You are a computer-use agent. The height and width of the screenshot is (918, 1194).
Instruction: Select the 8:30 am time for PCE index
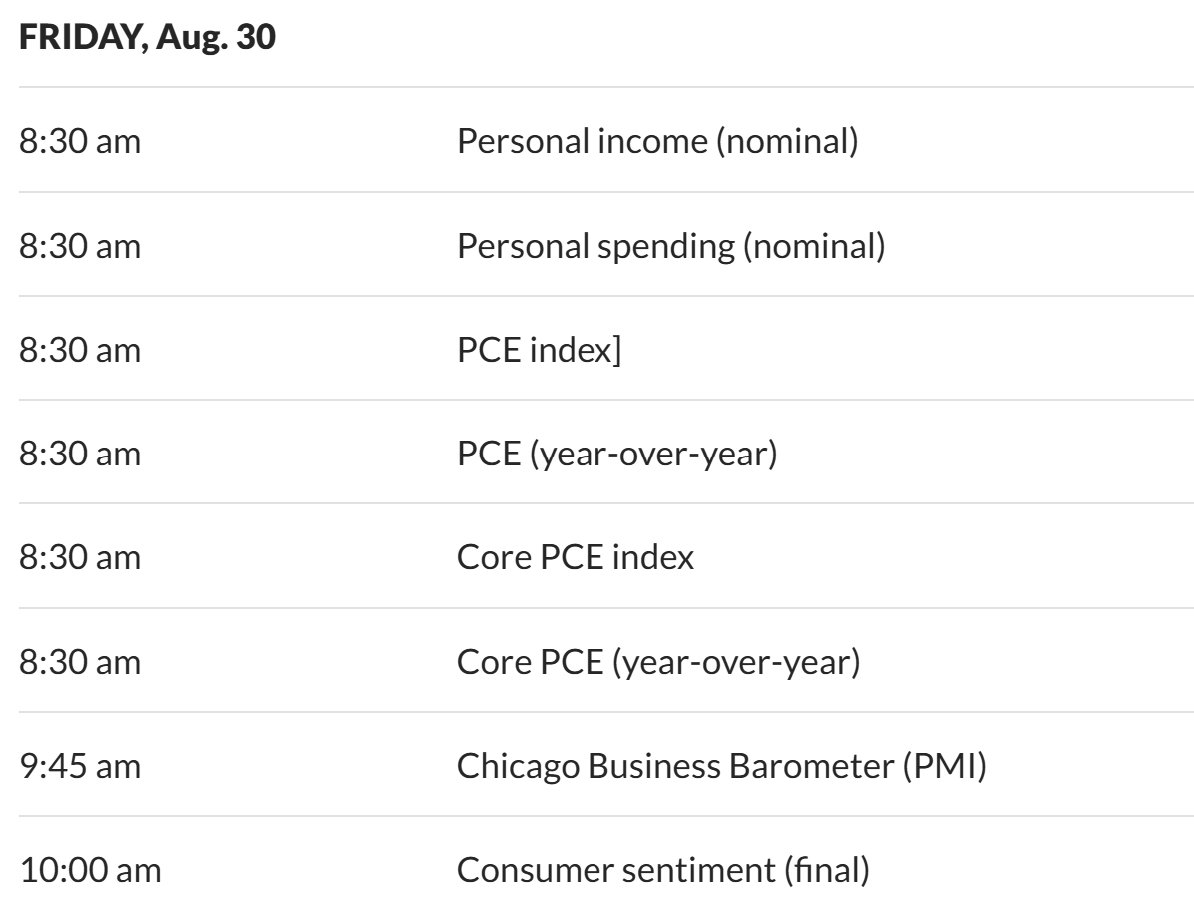pos(80,350)
